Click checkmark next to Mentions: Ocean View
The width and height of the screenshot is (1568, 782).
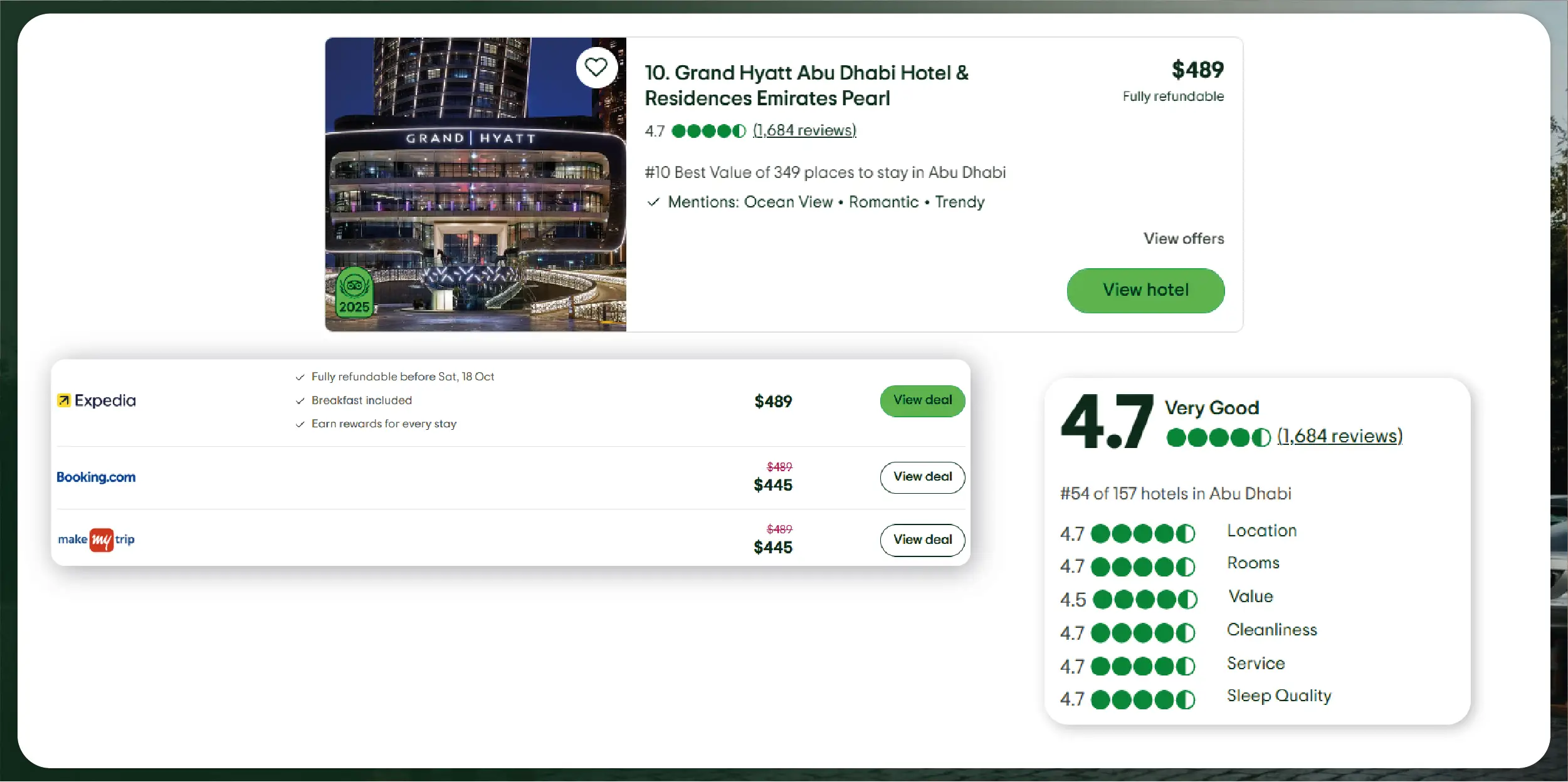coord(653,202)
